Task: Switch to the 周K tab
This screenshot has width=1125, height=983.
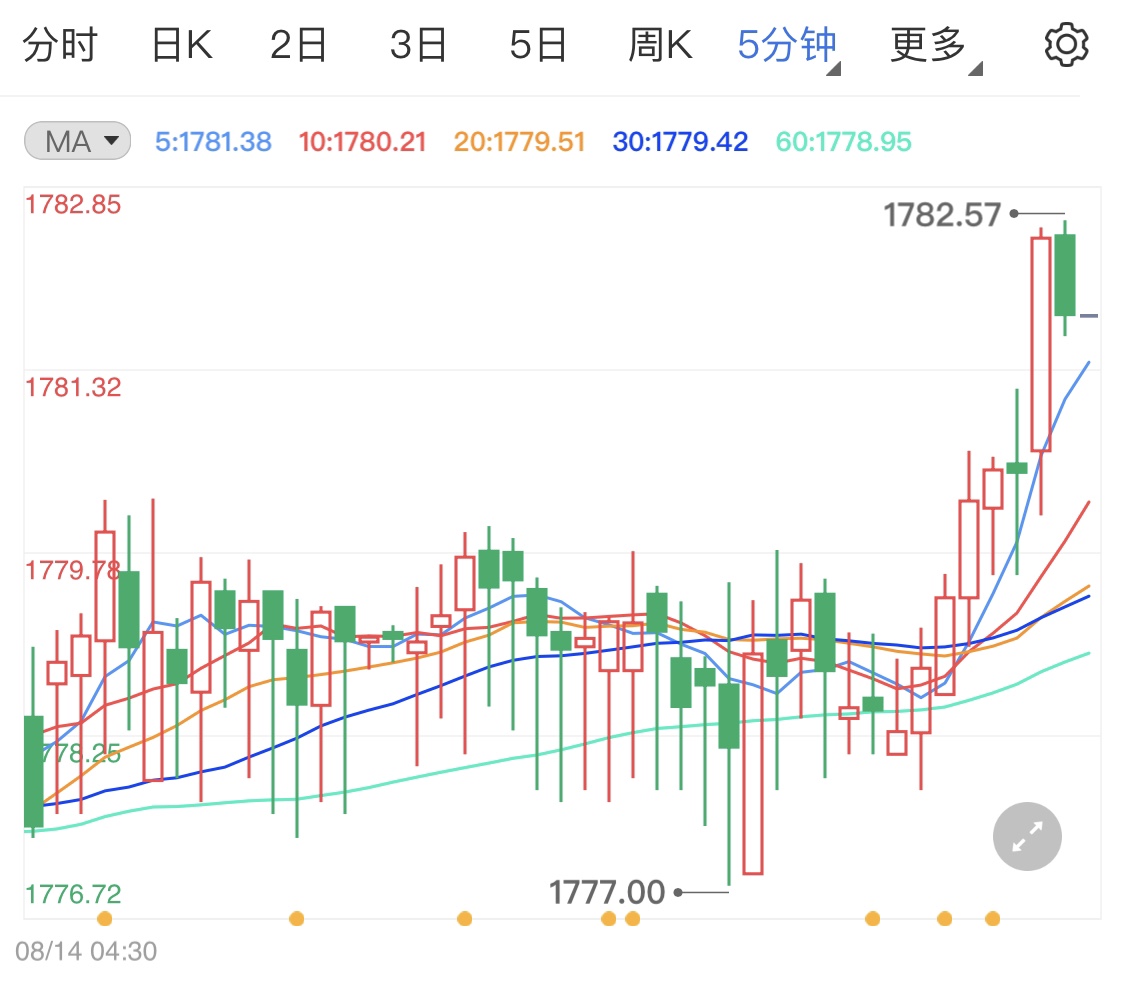Action: coord(660,44)
